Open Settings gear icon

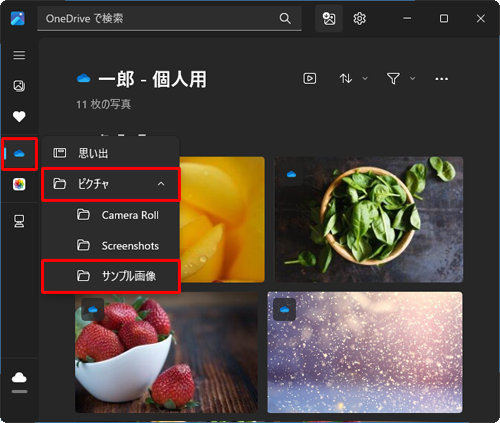point(359,18)
